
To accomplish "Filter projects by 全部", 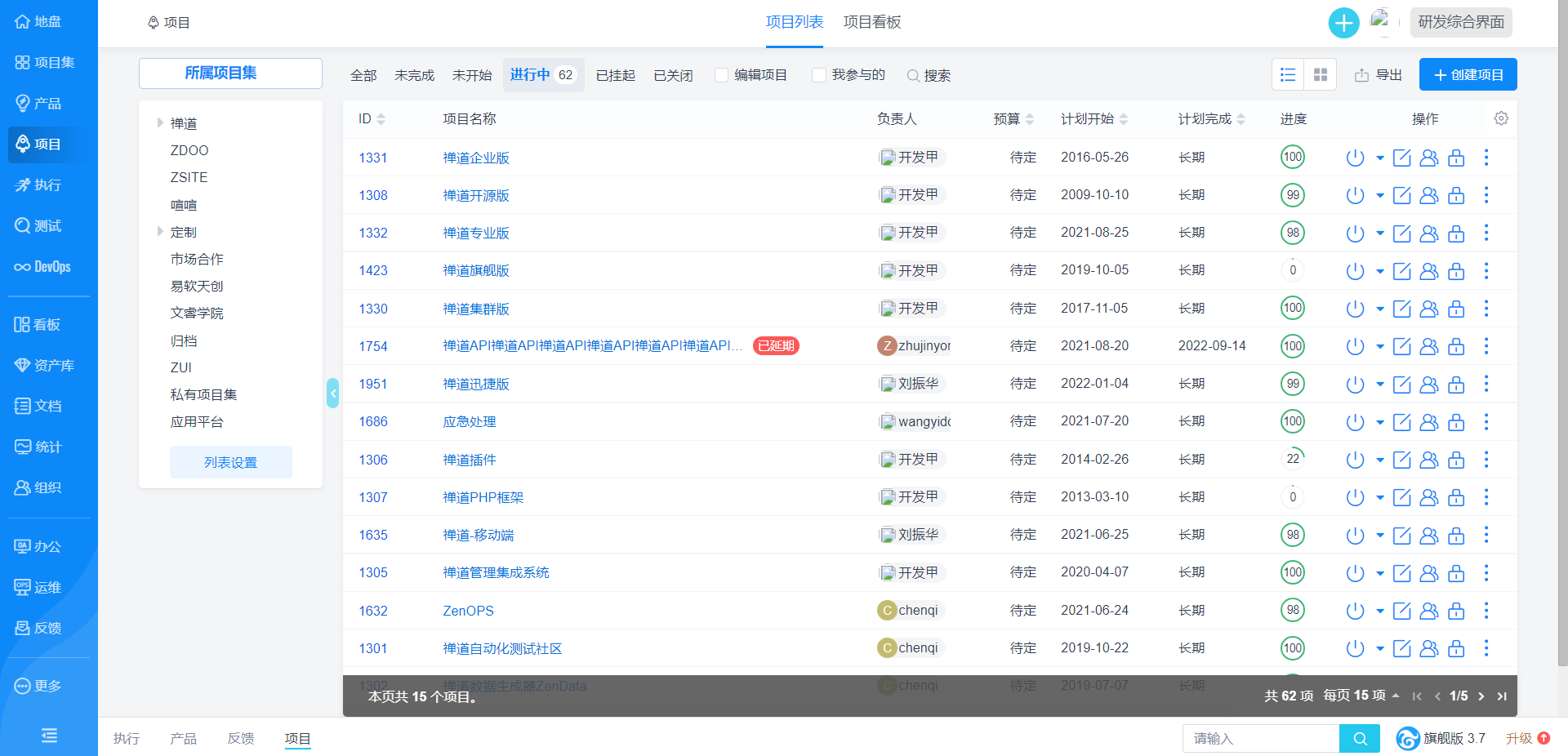I will click(x=363, y=75).
